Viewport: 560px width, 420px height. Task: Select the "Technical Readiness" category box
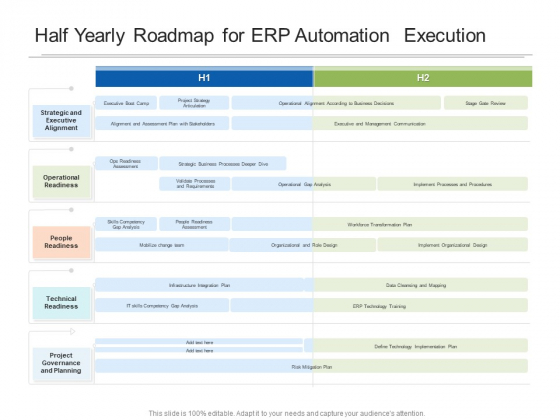point(61,302)
